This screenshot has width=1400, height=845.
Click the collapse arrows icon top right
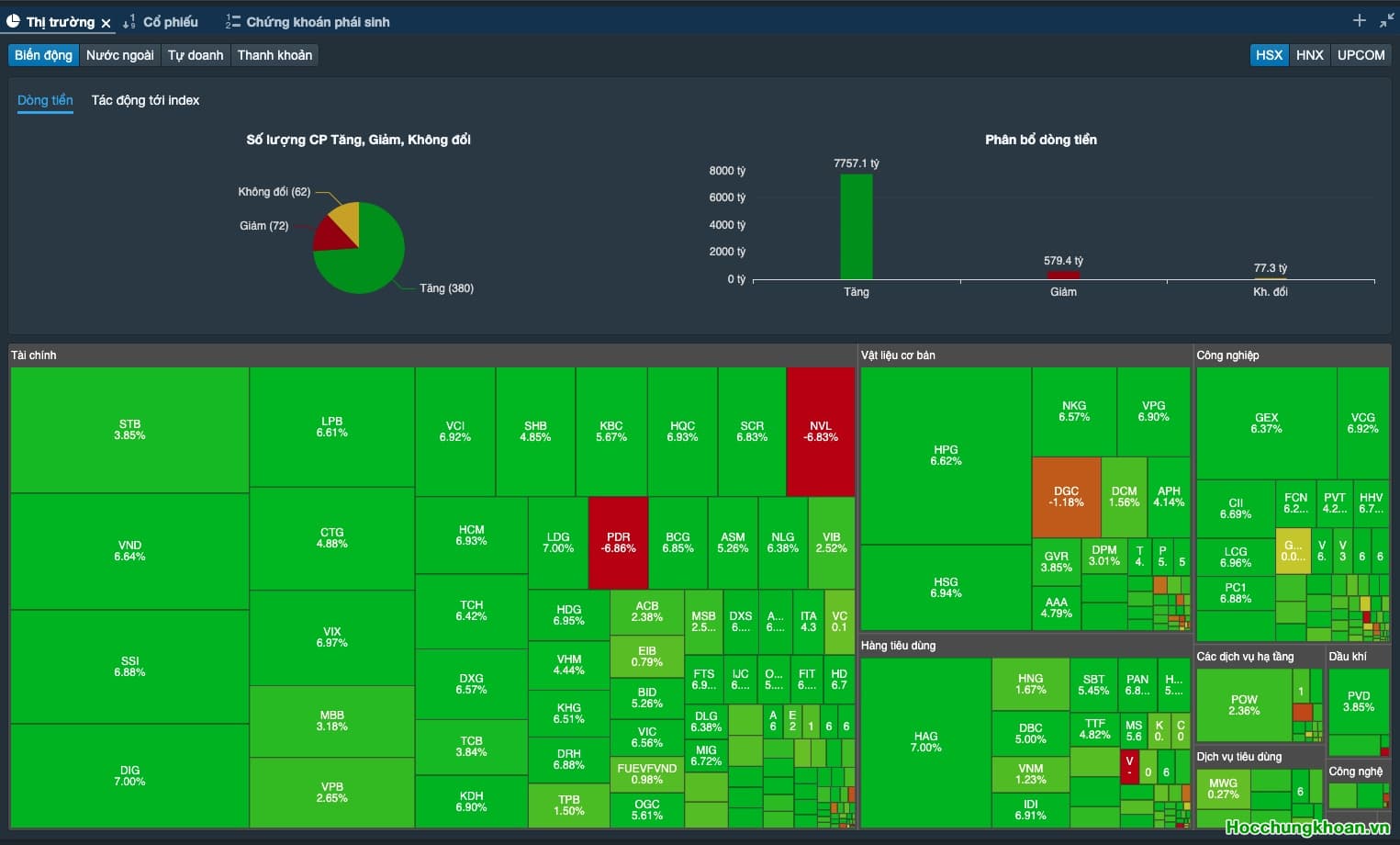click(1387, 19)
